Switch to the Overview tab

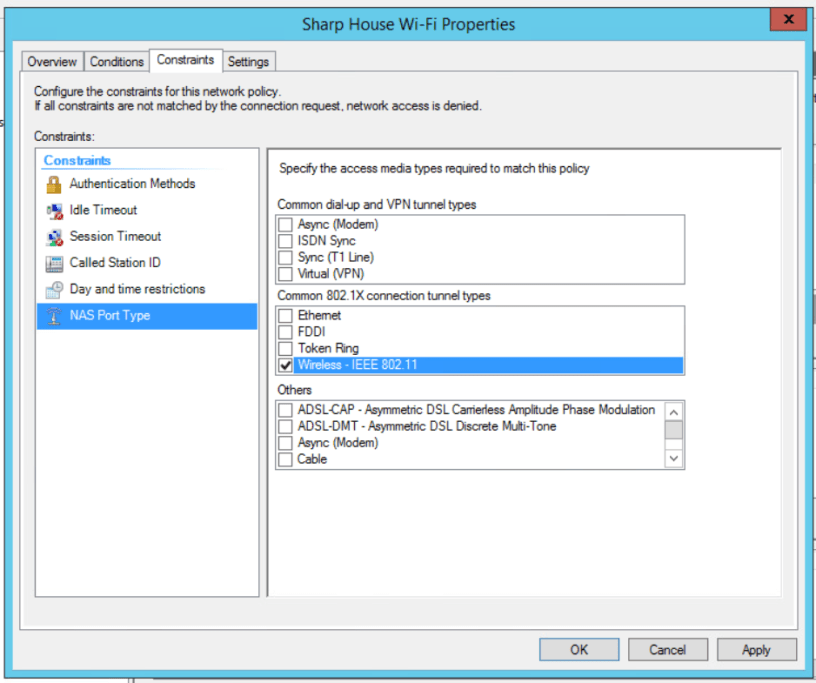pyautogui.click(x=52, y=61)
